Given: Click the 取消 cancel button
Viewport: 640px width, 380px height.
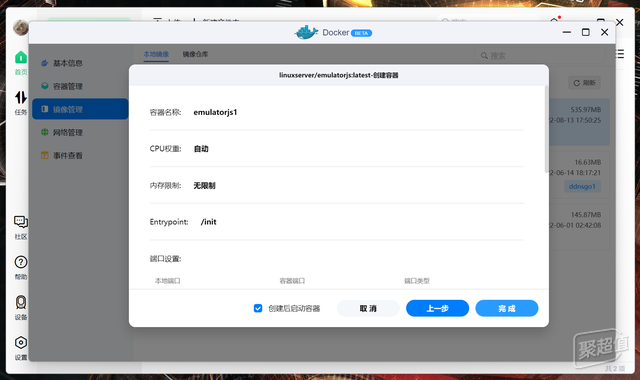Looking at the screenshot, I should 368,308.
